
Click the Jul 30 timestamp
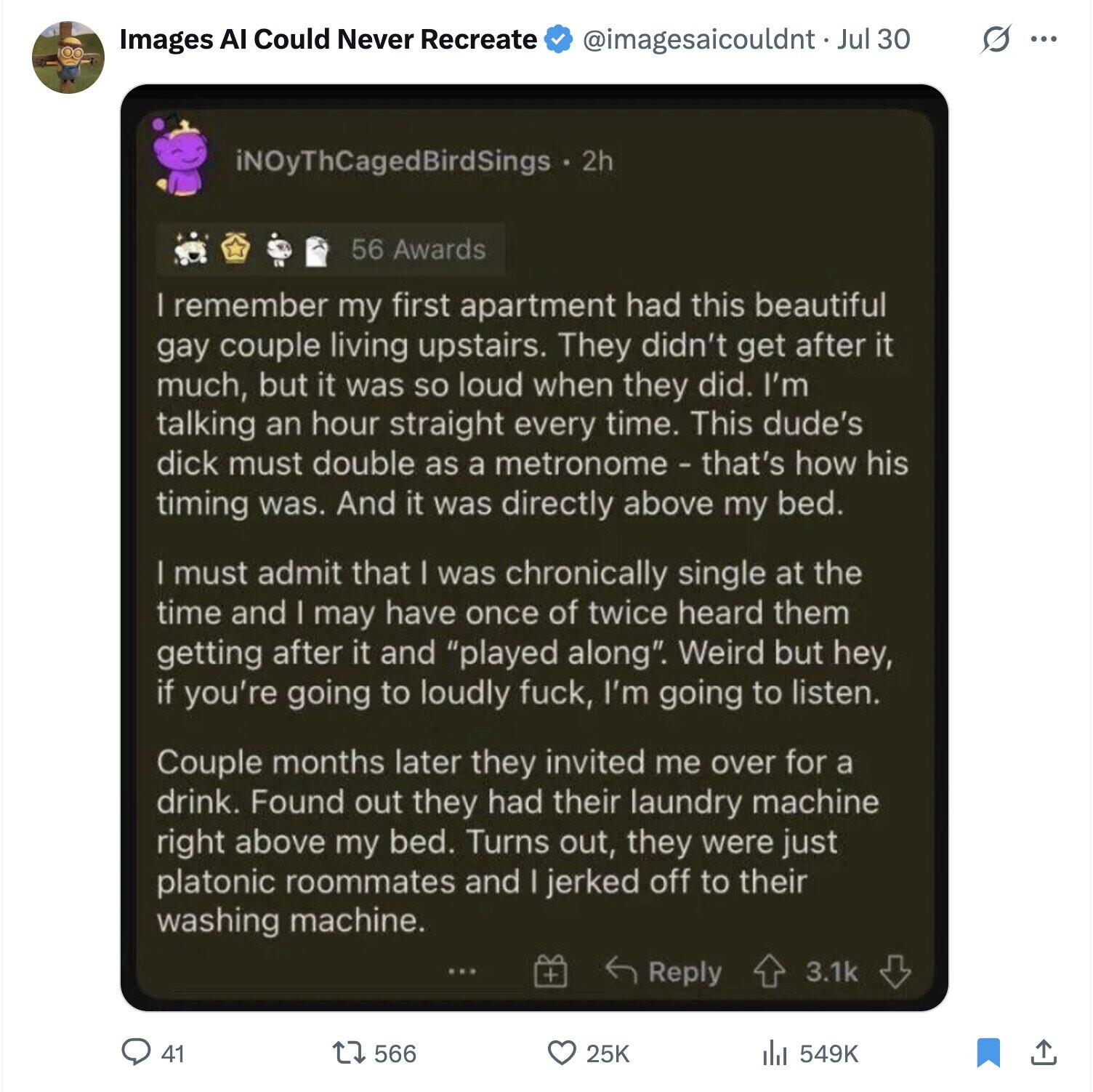pyautogui.click(x=874, y=39)
